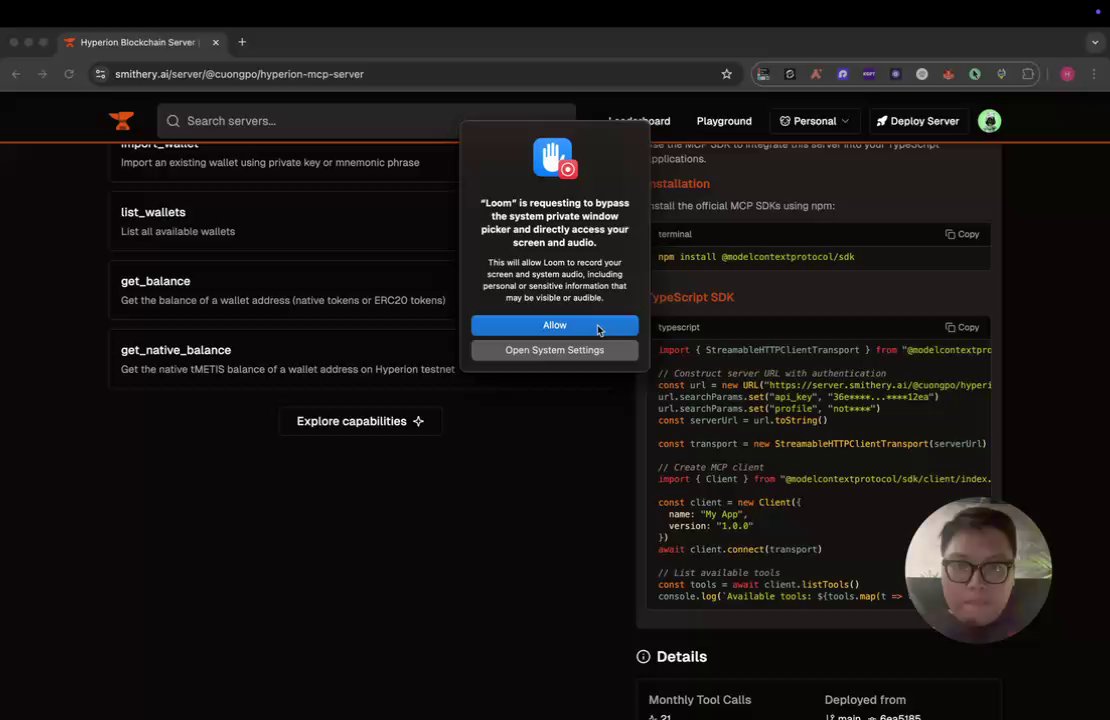Click the Deploy Server button
The image size is (1110, 720).
point(917,121)
